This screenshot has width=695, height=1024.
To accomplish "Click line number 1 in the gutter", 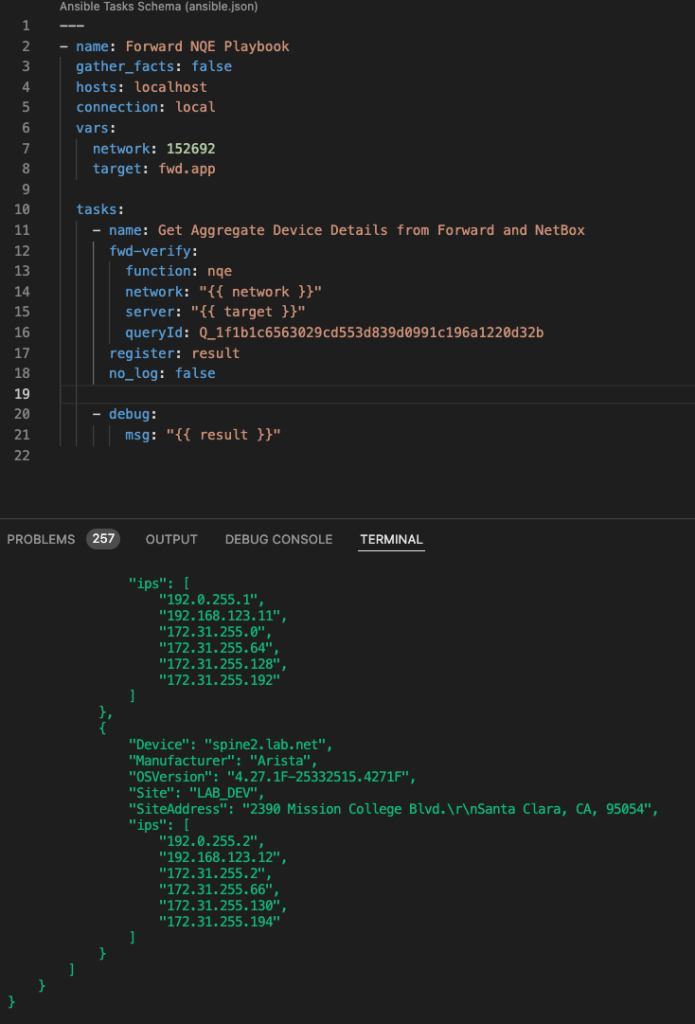I will [x=24, y=26].
